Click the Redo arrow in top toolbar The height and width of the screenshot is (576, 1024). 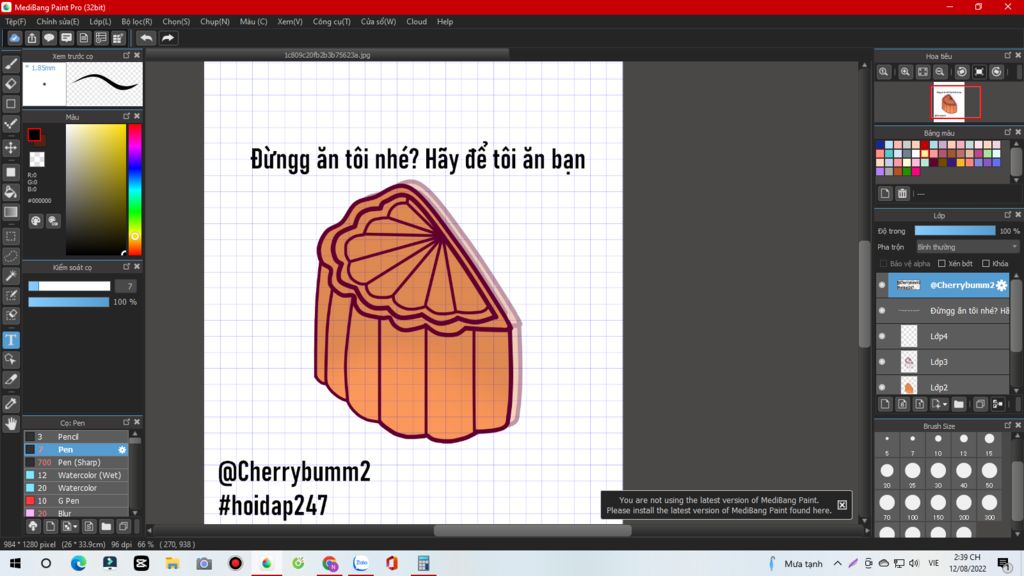tap(168, 38)
